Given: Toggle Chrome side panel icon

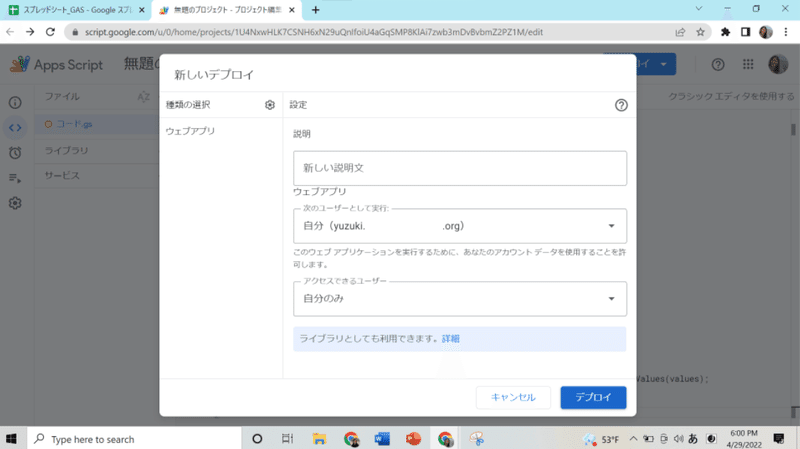Looking at the screenshot, I should (745, 32).
